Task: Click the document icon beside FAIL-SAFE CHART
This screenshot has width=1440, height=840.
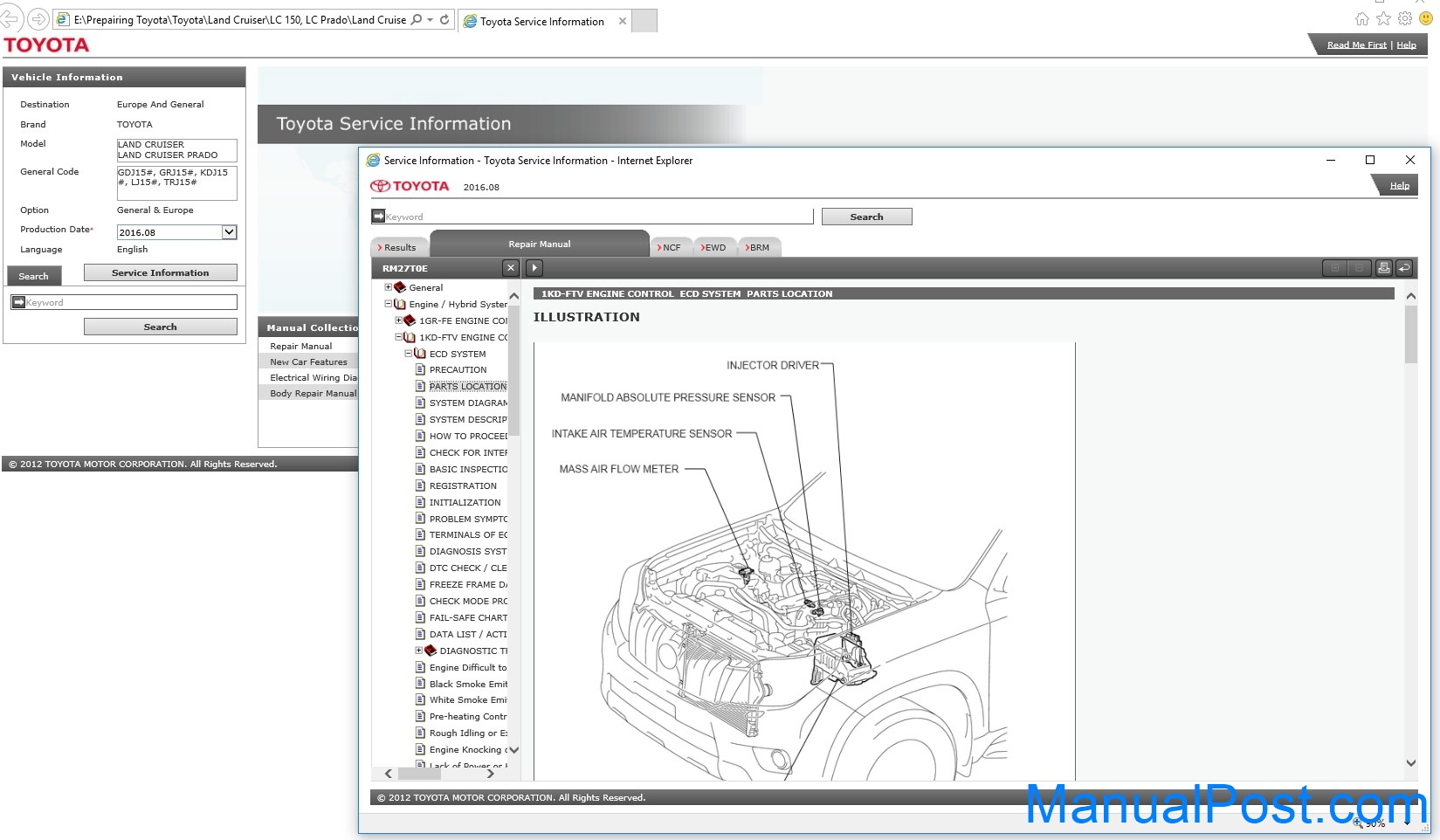Action: pos(420,617)
